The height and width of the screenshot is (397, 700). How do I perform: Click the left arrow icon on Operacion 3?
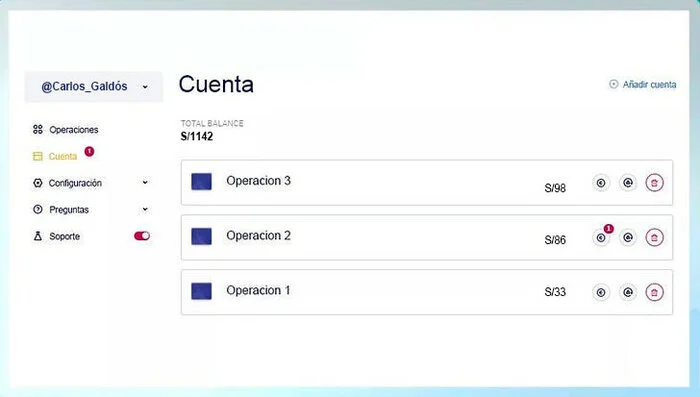click(x=601, y=183)
